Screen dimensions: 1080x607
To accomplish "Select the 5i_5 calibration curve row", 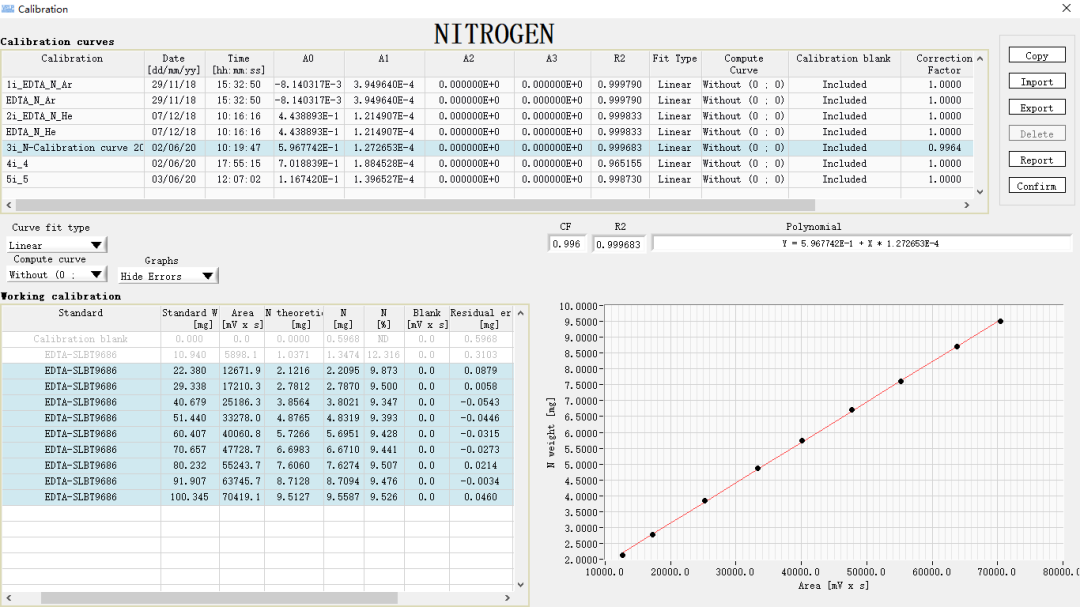I will pyautogui.click(x=72, y=180).
